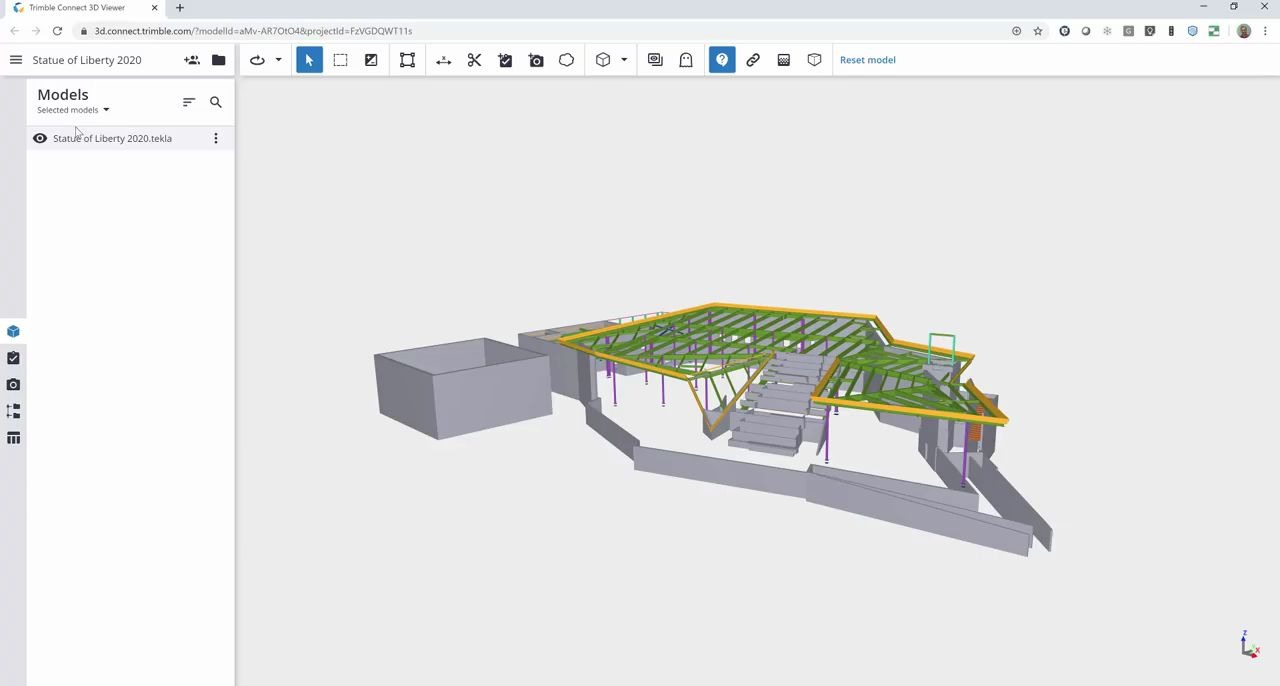Viewport: 1280px width, 686px height.
Task: Open the Selected models dropdown
Action: tap(72, 109)
